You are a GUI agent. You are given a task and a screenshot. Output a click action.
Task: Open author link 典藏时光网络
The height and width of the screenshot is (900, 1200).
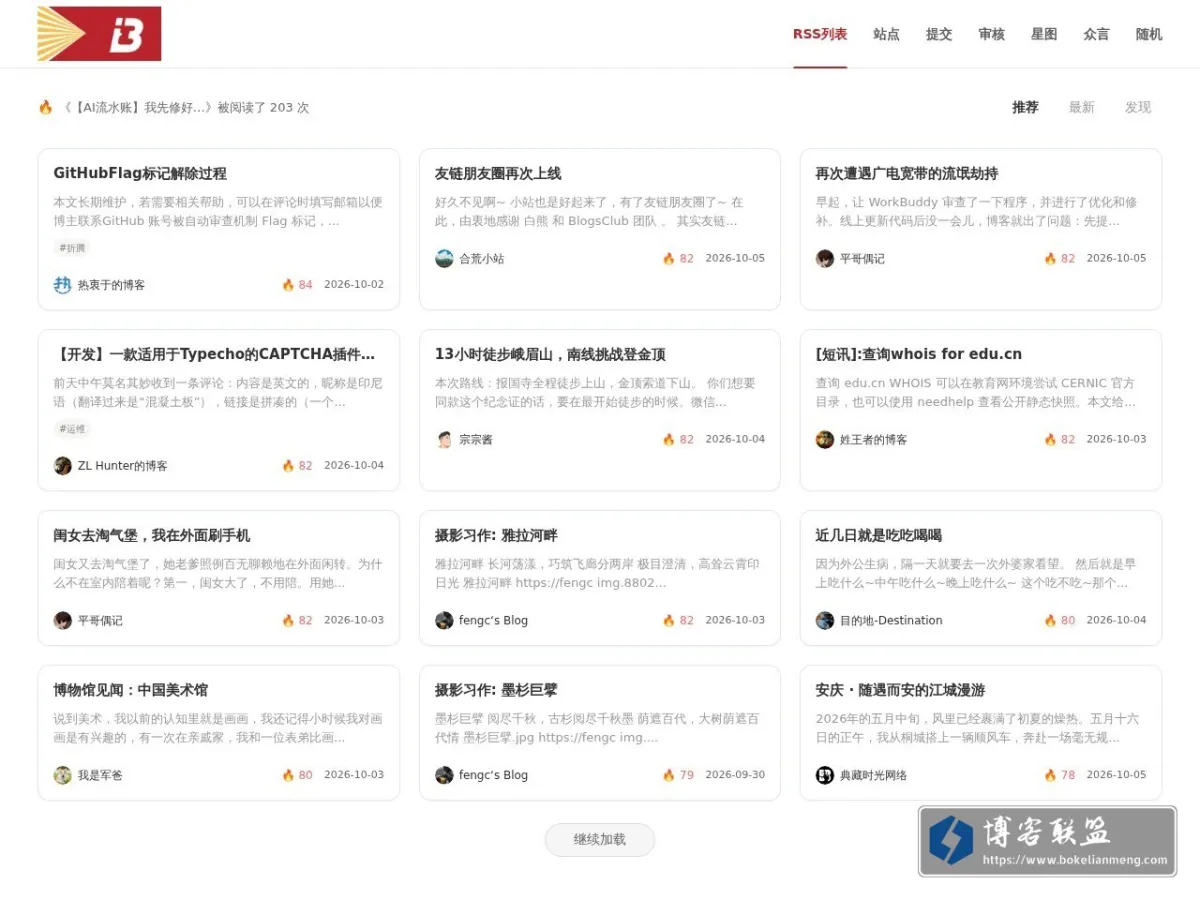coord(873,775)
